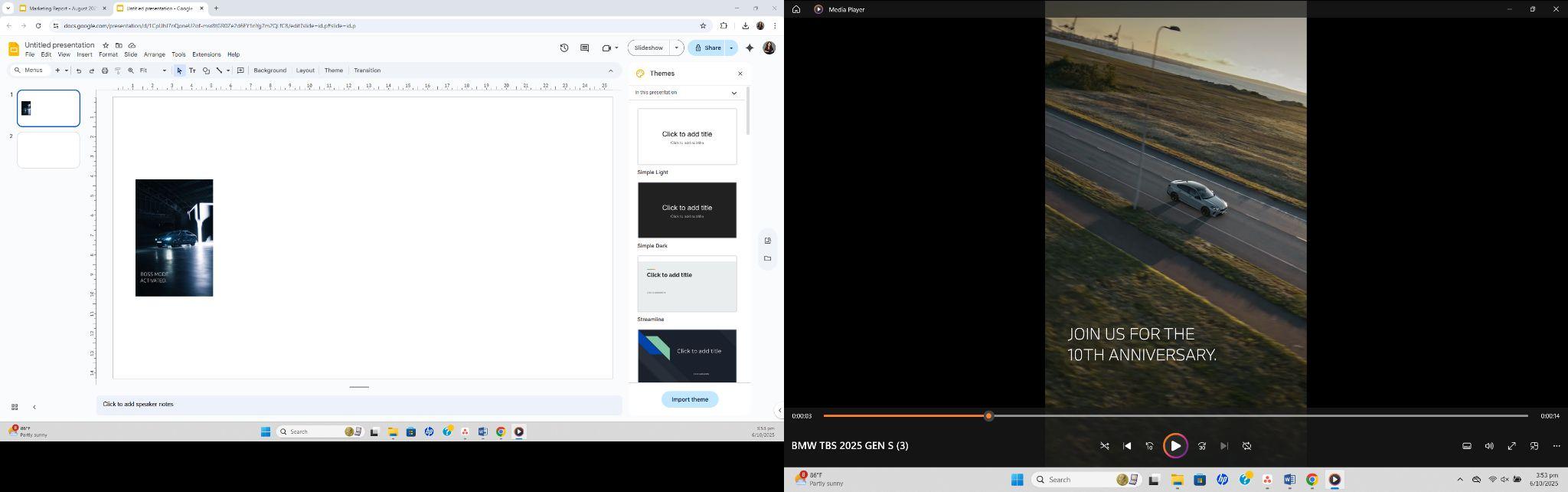The height and width of the screenshot is (492, 1568).
Task: Click the Transition button
Action: pyautogui.click(x=367, y=71)
